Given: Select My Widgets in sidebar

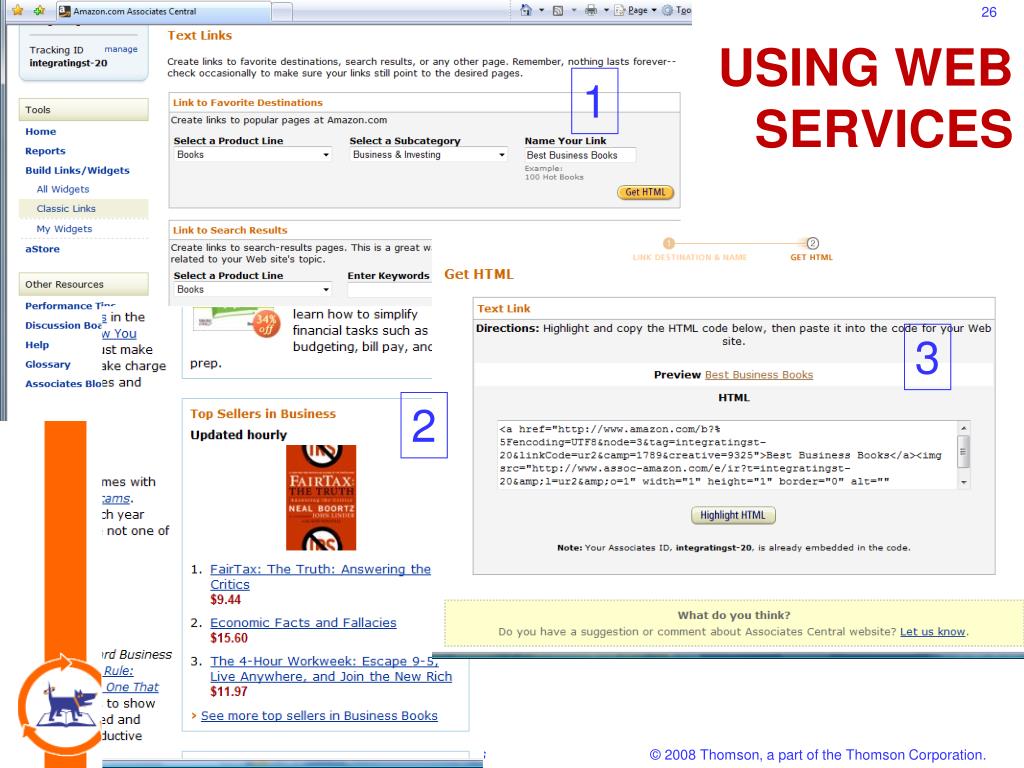Looking at the screenshot, I should [x=64, y=229].
